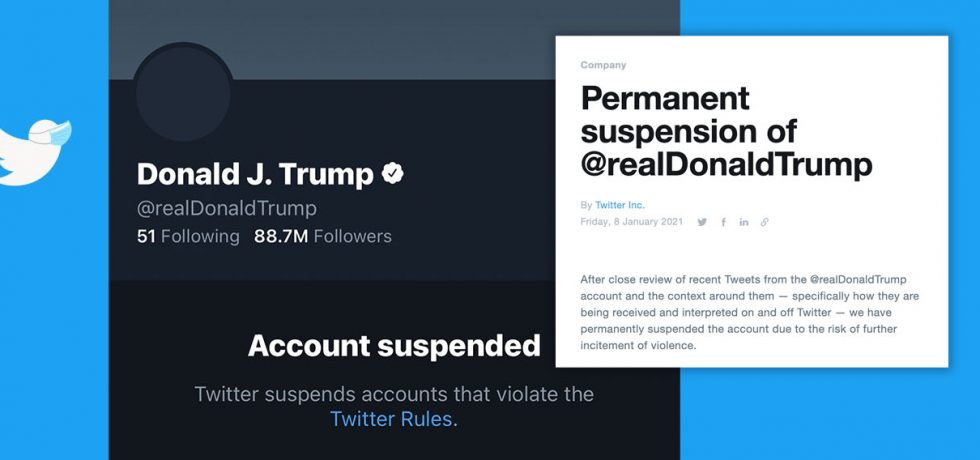Share the article on Facebook
The width and height of the screenshot is (980, 460).
(x=723, y=222)
